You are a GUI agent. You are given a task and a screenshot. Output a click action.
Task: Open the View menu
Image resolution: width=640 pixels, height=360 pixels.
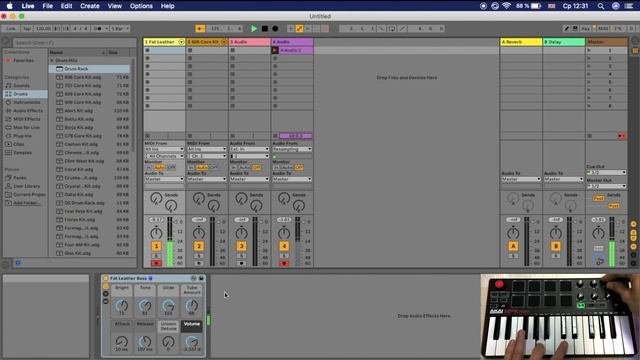(115, 6)
